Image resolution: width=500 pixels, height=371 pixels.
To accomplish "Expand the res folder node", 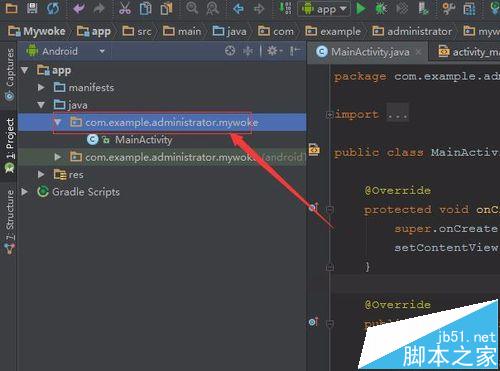I will click(41, 174).
